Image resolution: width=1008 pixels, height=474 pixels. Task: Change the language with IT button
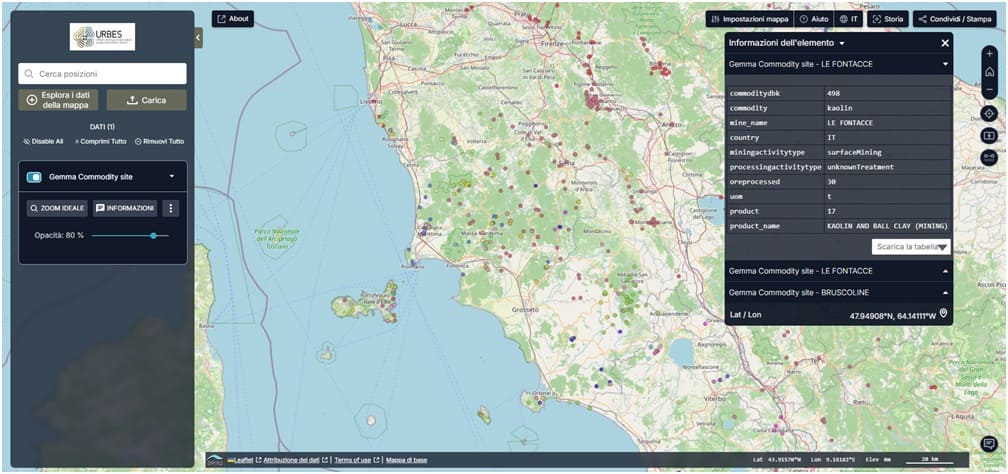pyautogui.click(x=849, y=19)
